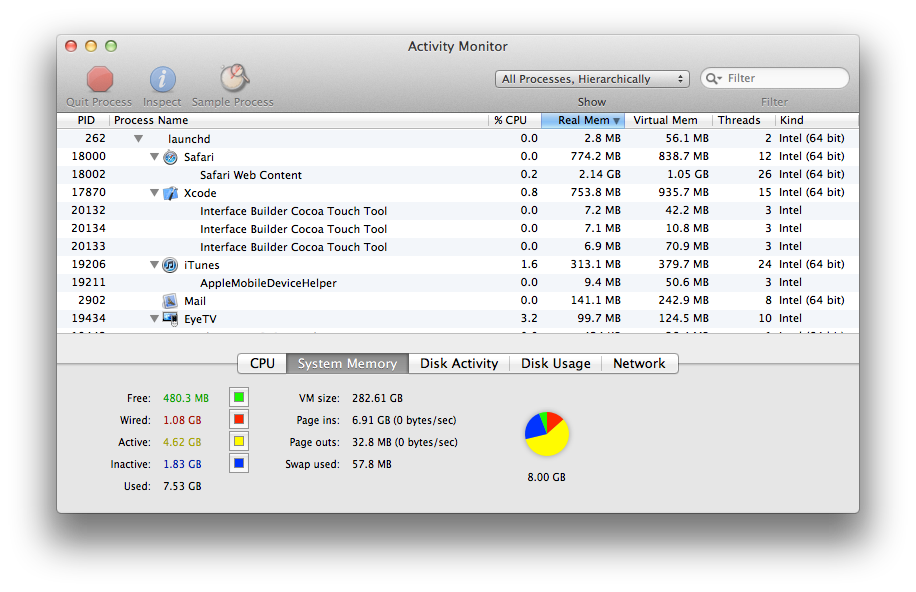This screenshot has height=592, width=916.
Task: Sort by the % CPU column header
Action: pyautogui.click(x=515, y=120)
